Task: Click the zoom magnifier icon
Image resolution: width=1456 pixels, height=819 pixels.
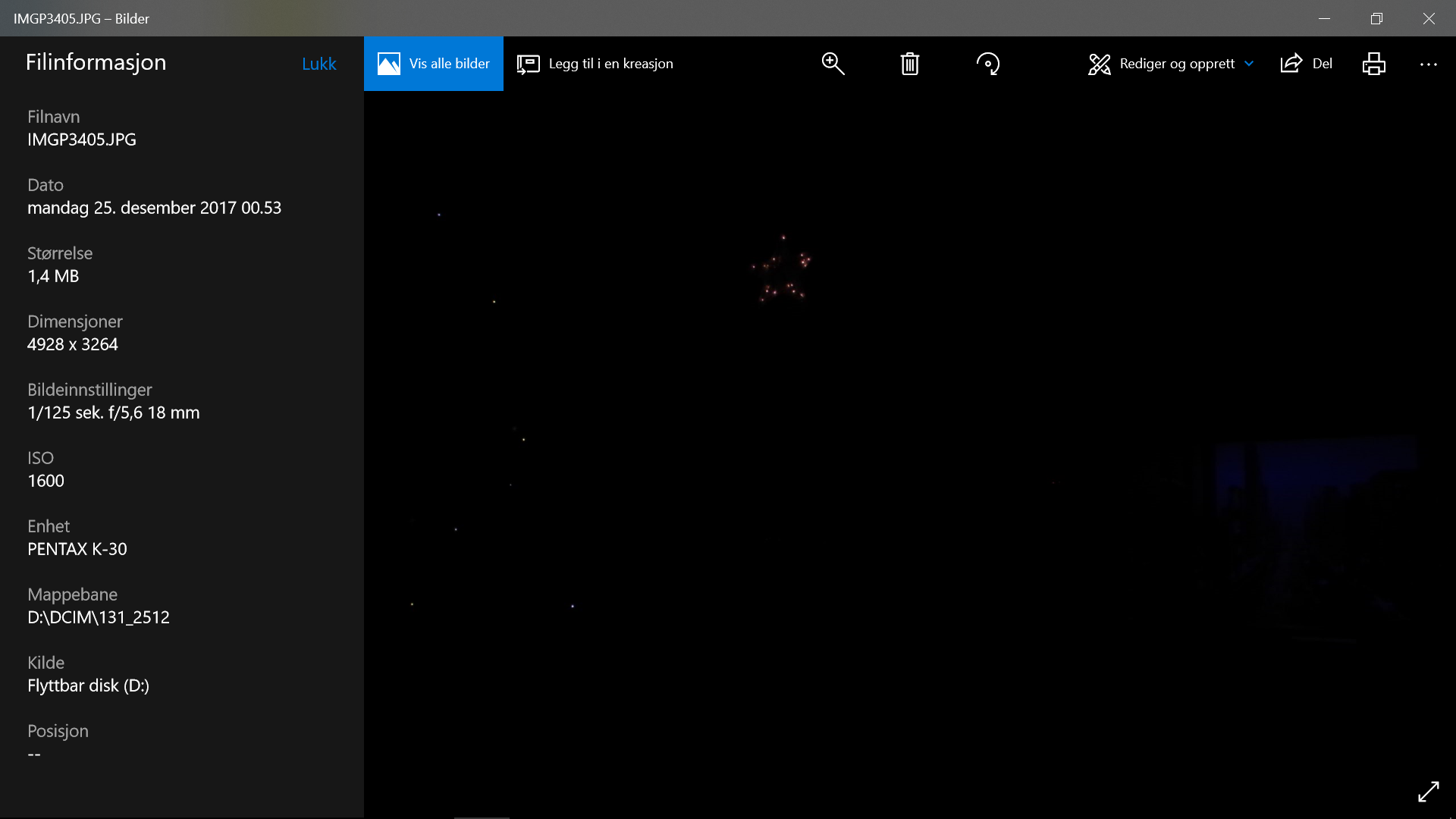Action: (833, 64)
